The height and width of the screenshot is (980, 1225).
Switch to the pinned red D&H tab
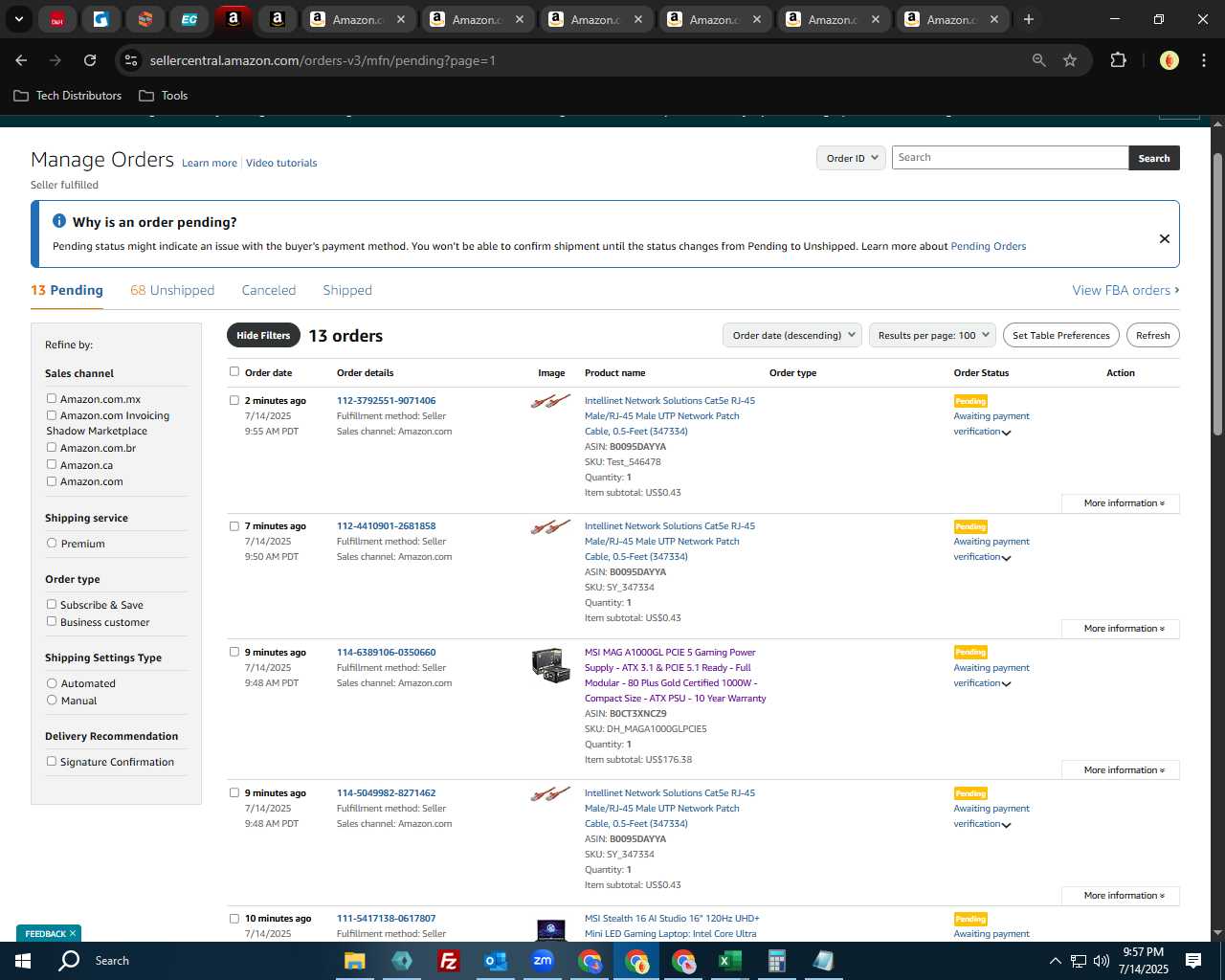(57, 19)
